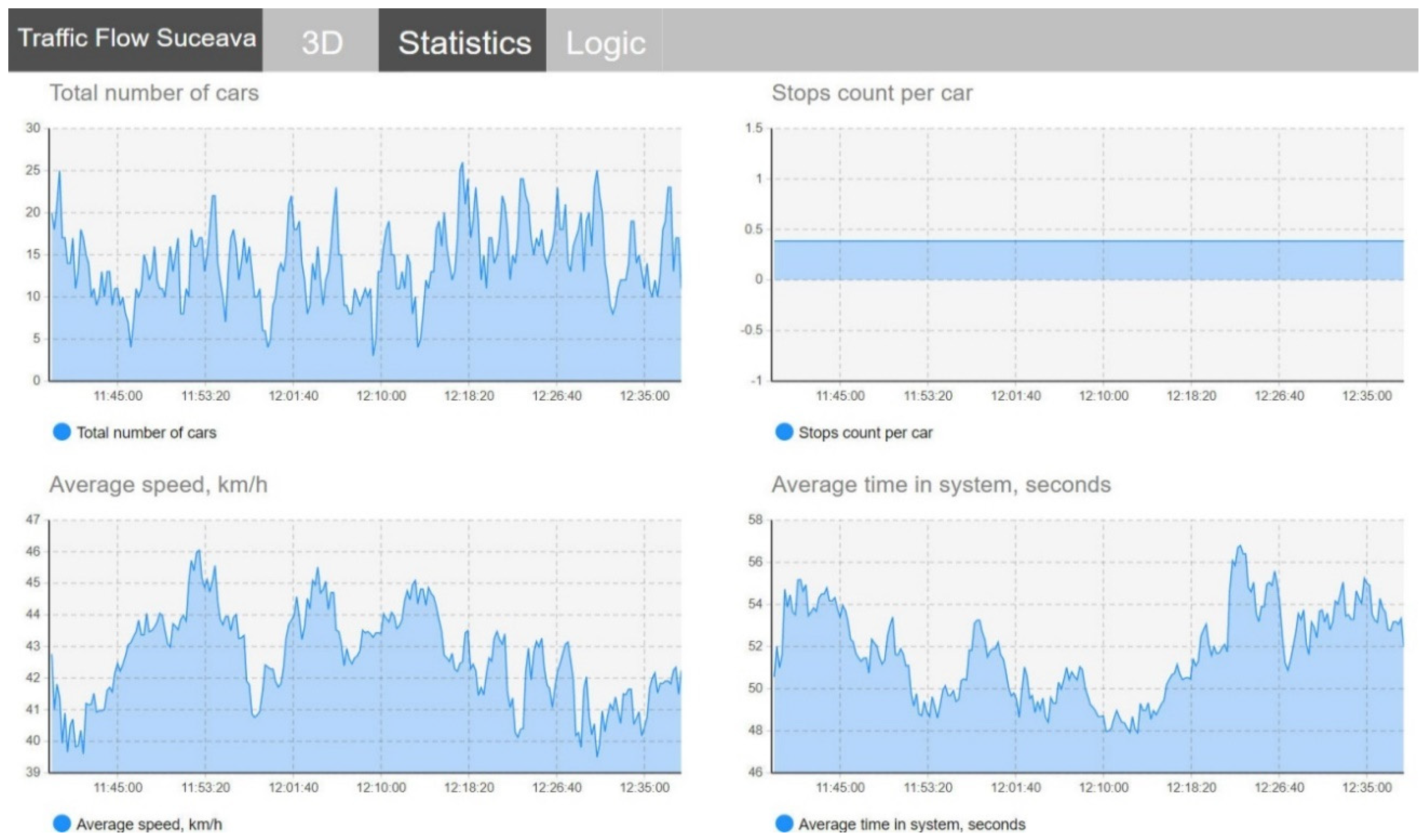1426x840 pixels.
Task: Click 11:53:20 marker on speed chart axis
Action: click(x=206, y=787)
